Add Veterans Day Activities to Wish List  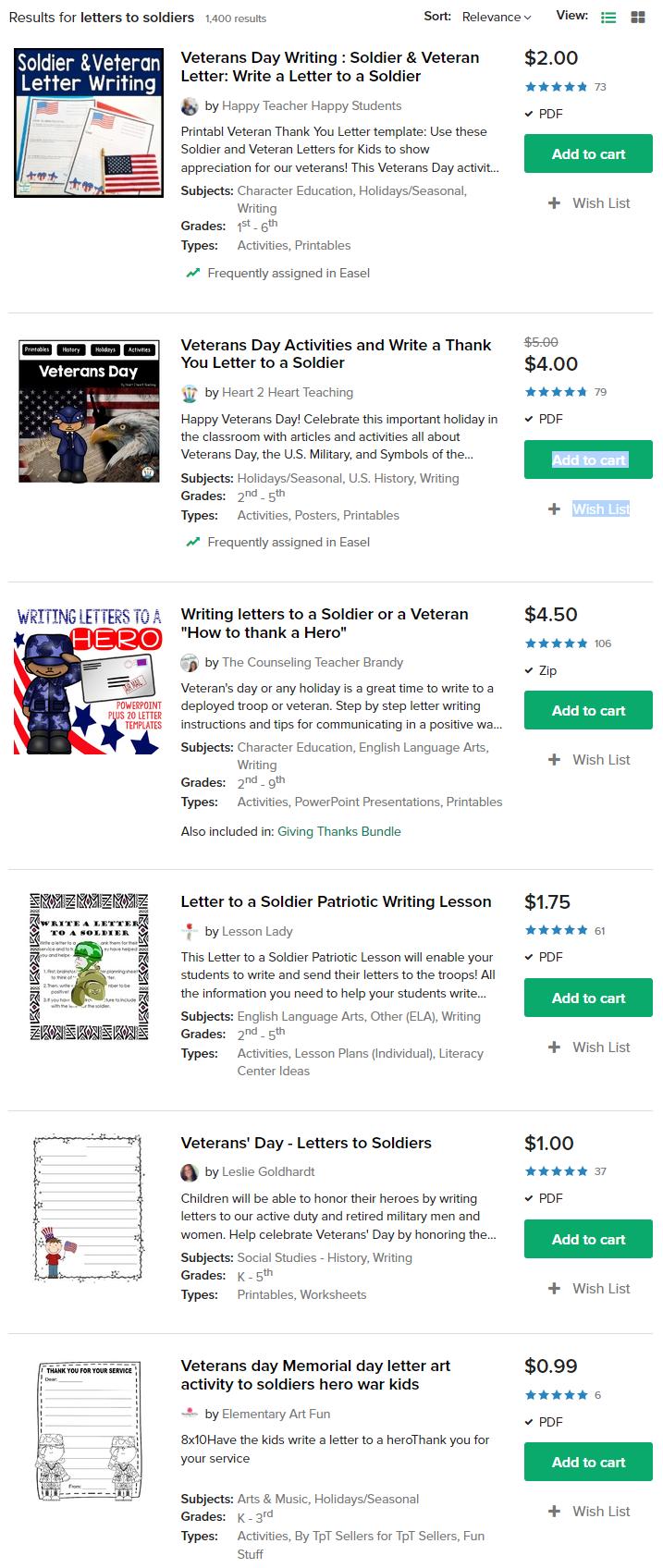[x=589, y=509]
